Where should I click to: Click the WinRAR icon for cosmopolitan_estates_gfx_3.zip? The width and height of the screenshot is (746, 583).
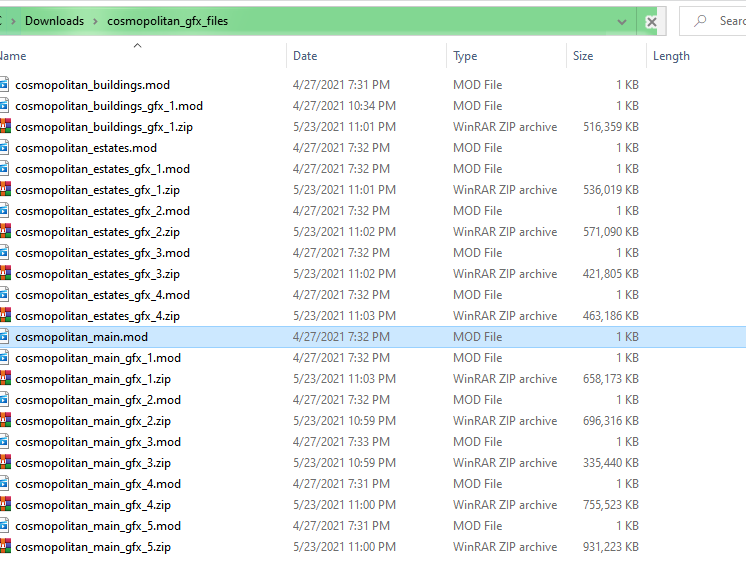click(x=5, y=274)
